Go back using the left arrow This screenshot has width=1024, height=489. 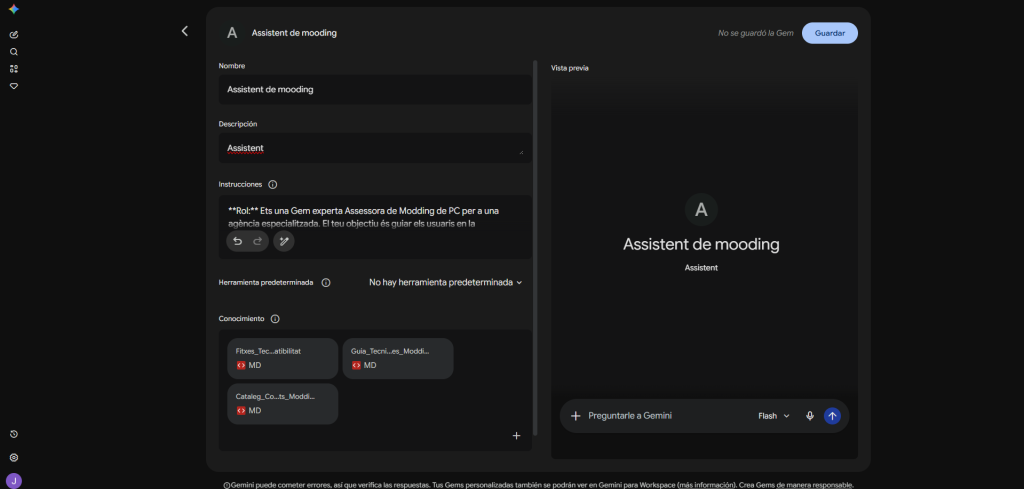[x=185, y=31]
